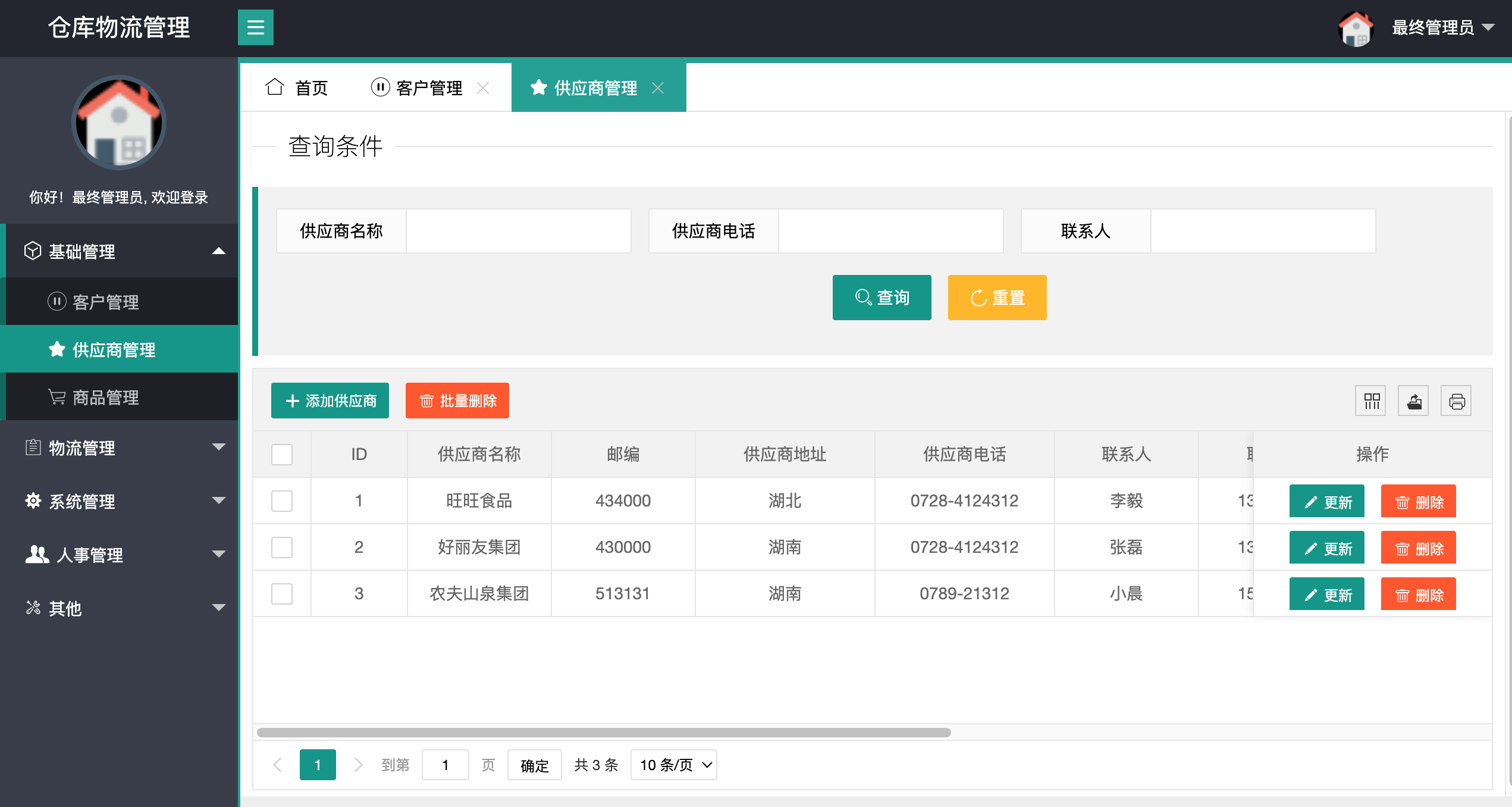Click the 农夫山泉集团 name cell
1512x807 pixels.
click(479, 593)
